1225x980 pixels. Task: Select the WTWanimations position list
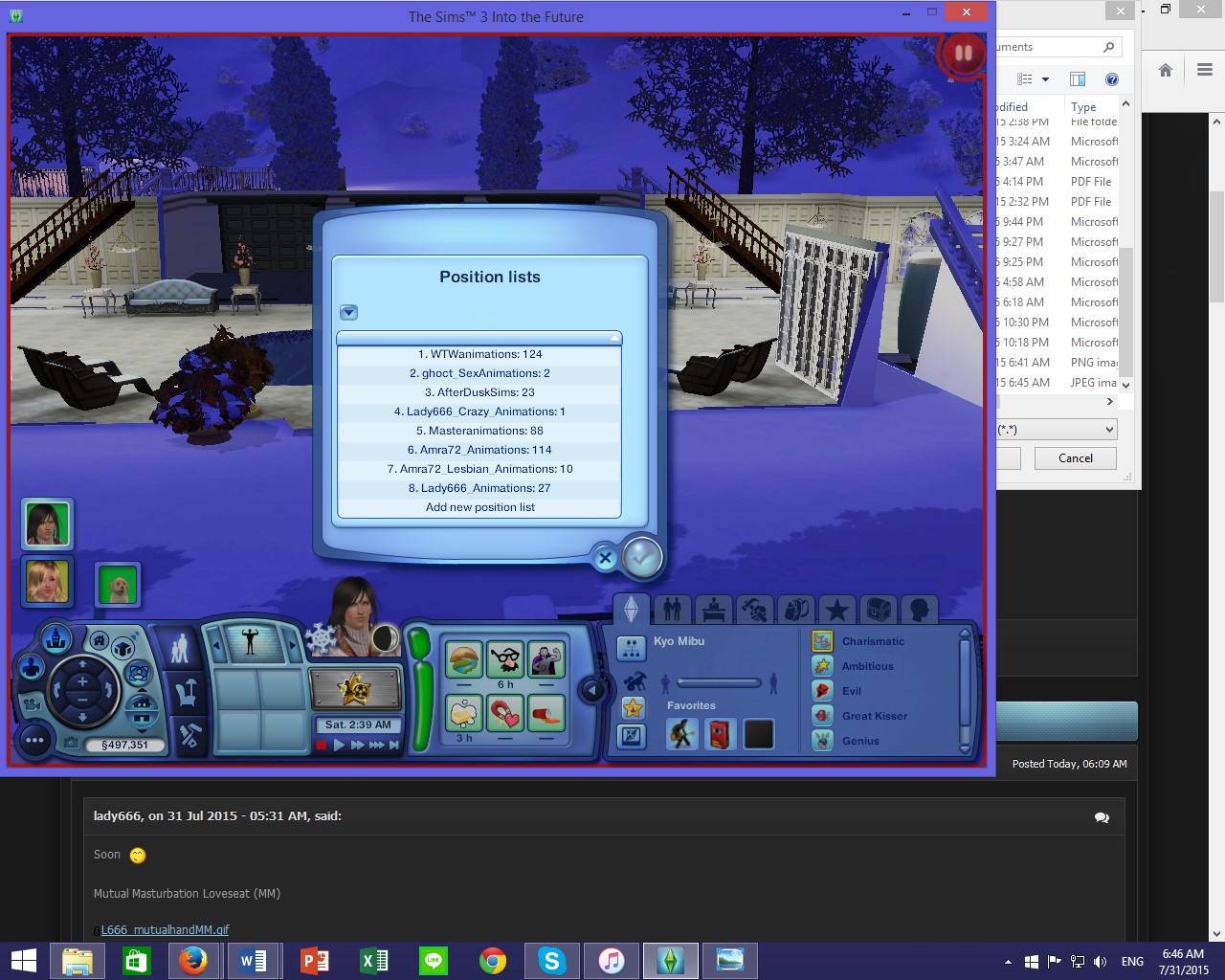(x=479, y=354)
